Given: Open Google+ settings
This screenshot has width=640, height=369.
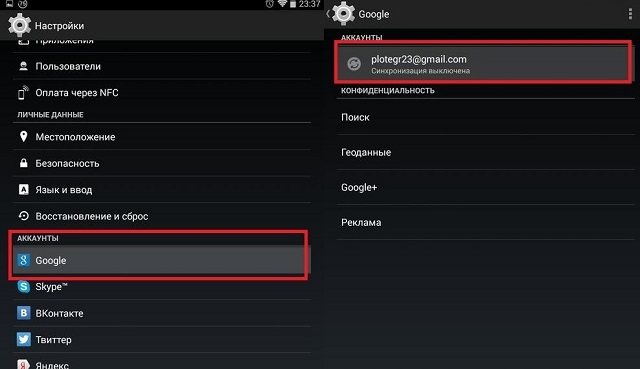Looking at the screenshot, I should (x=486, y=187).
